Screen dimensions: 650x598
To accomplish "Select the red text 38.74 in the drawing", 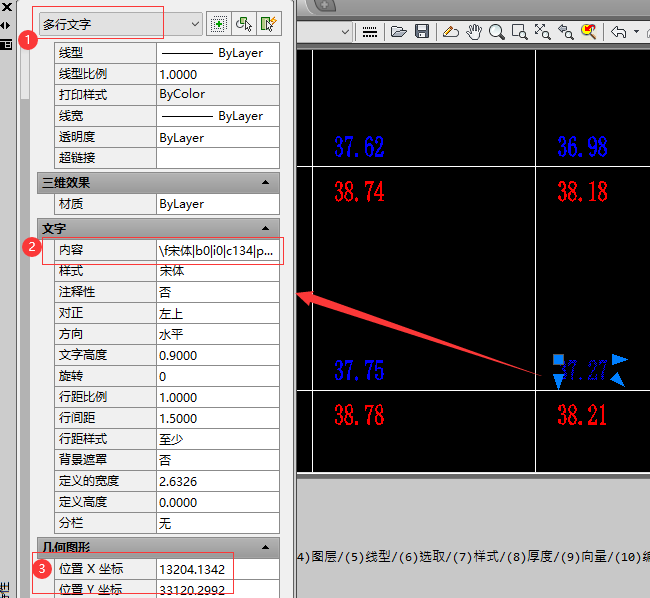I will pyautogui.click(x=359, y=192).
